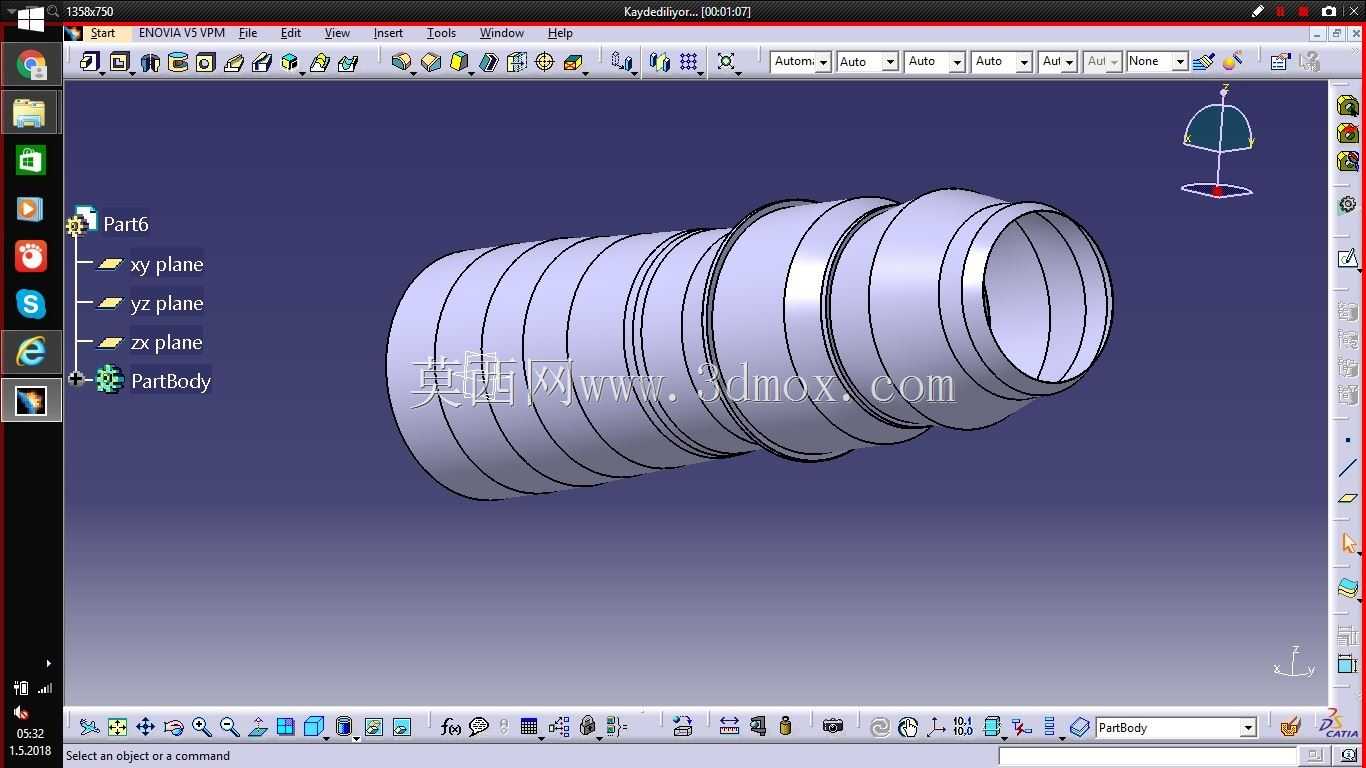The height and width of the screenshot is (768, 1366).
Task: Select the Remove Face tool
Action: tap(573, 62)
